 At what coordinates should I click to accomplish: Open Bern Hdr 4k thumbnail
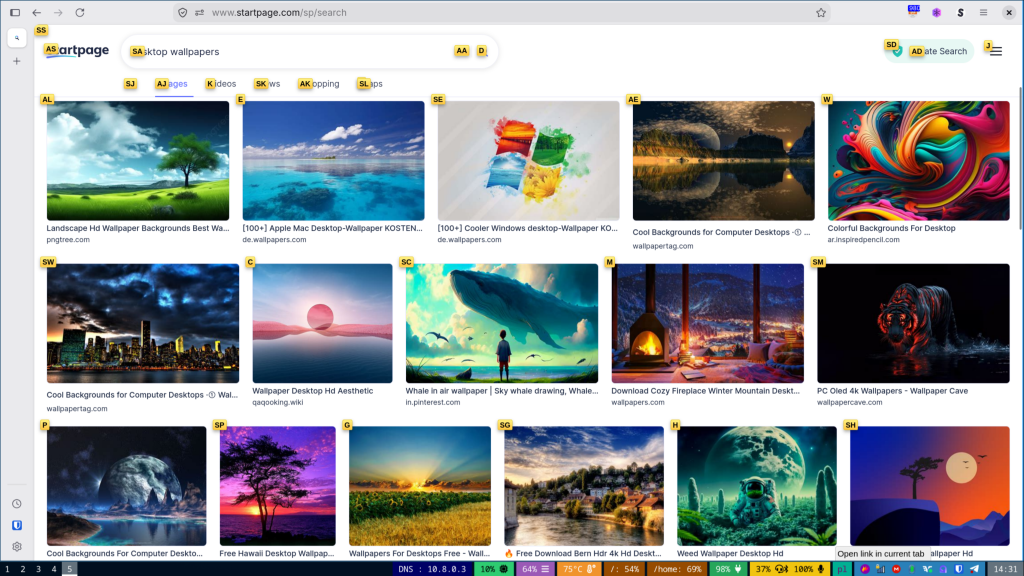[584, 486]
